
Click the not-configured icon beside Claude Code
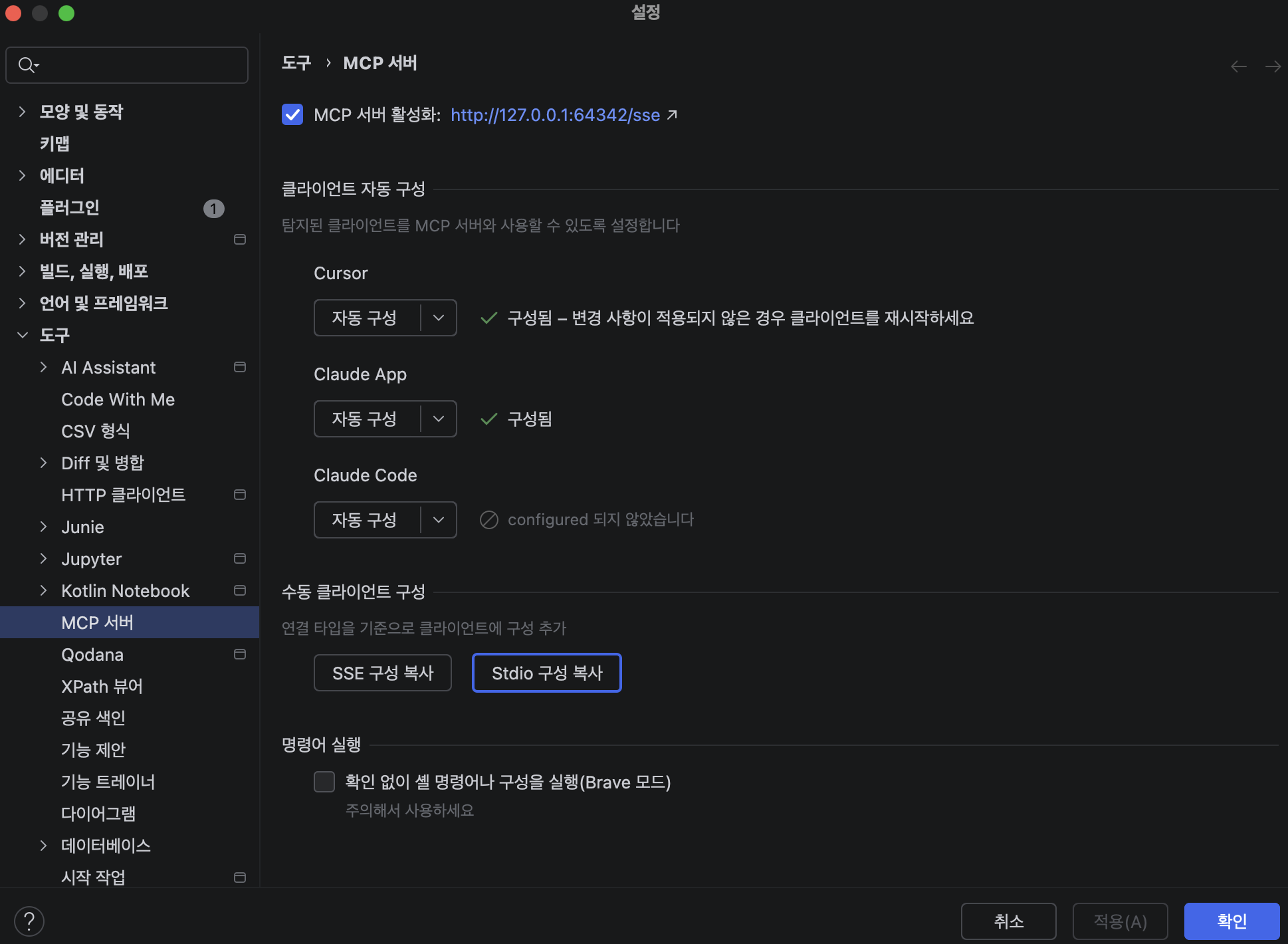[x=489, y=520]
